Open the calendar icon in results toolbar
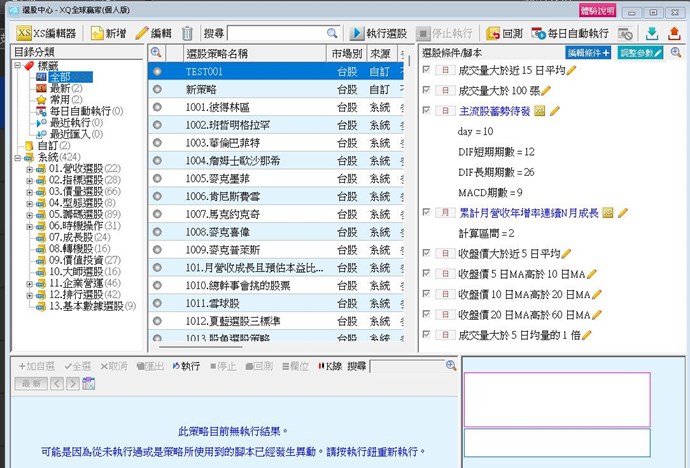The height and width of the screenshot is (468, 690). 87,384
